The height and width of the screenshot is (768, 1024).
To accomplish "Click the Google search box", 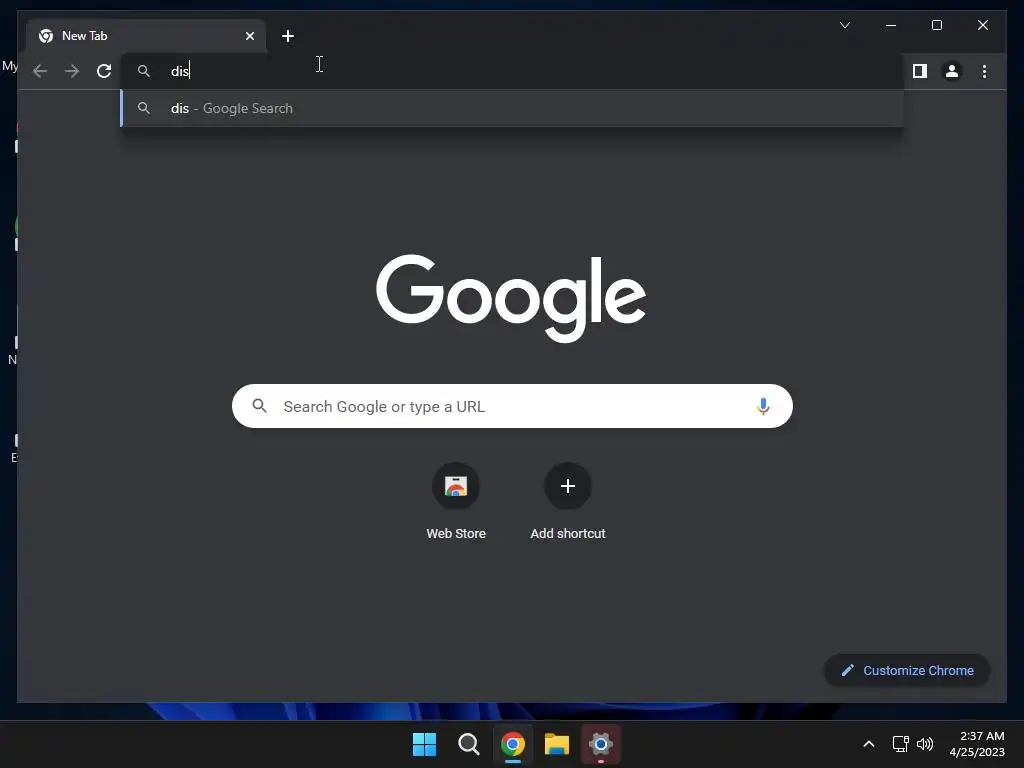I will 512,406.
